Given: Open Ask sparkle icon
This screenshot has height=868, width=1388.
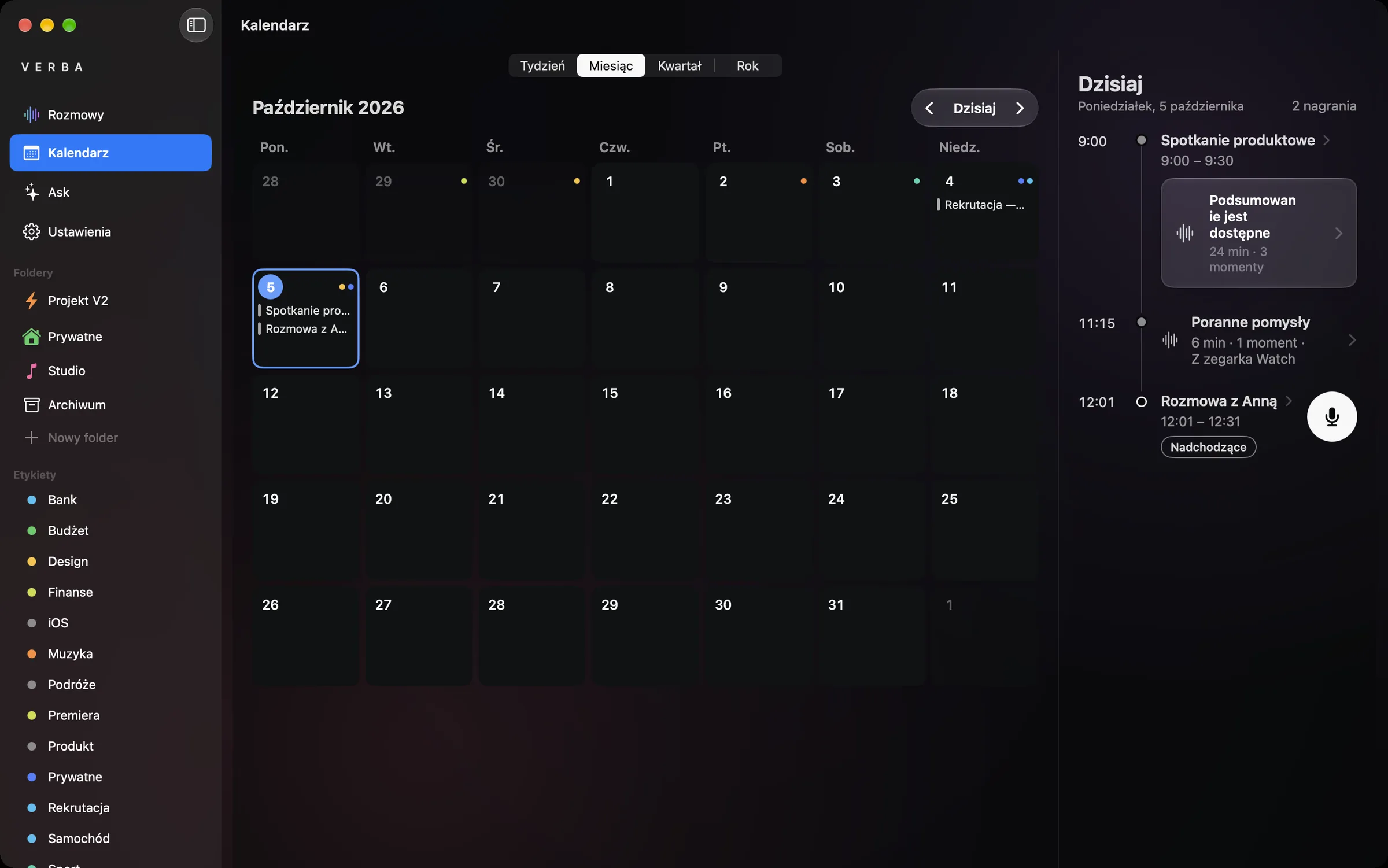Looking at the screenshot, I should pos(31,192).
